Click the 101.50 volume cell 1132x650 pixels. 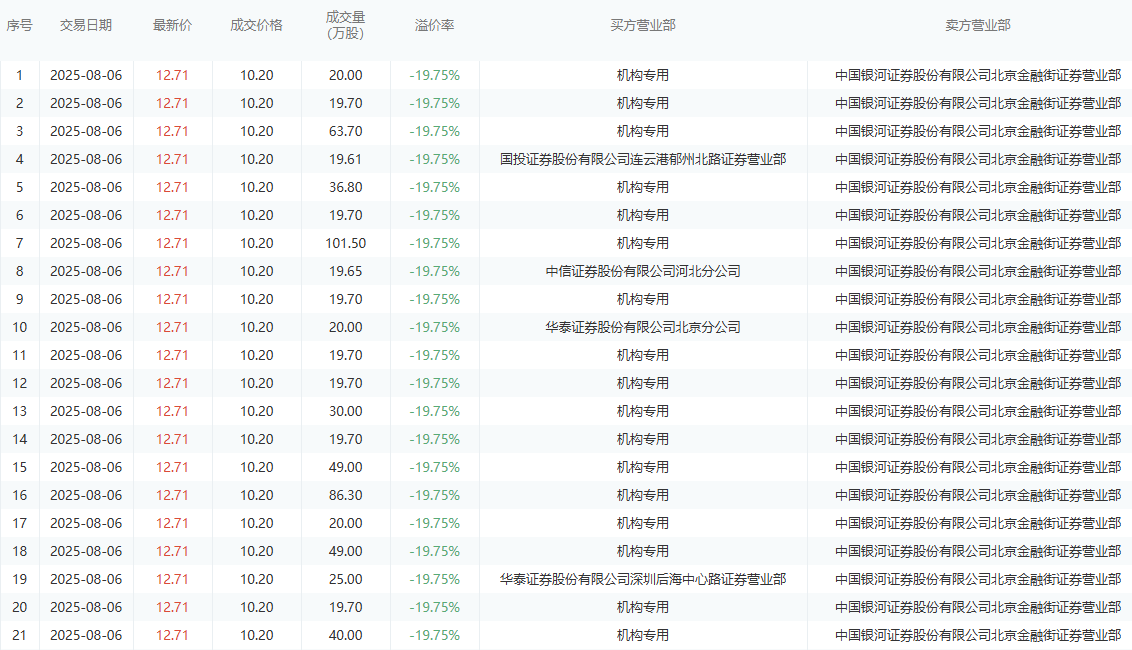pos(345,243)
